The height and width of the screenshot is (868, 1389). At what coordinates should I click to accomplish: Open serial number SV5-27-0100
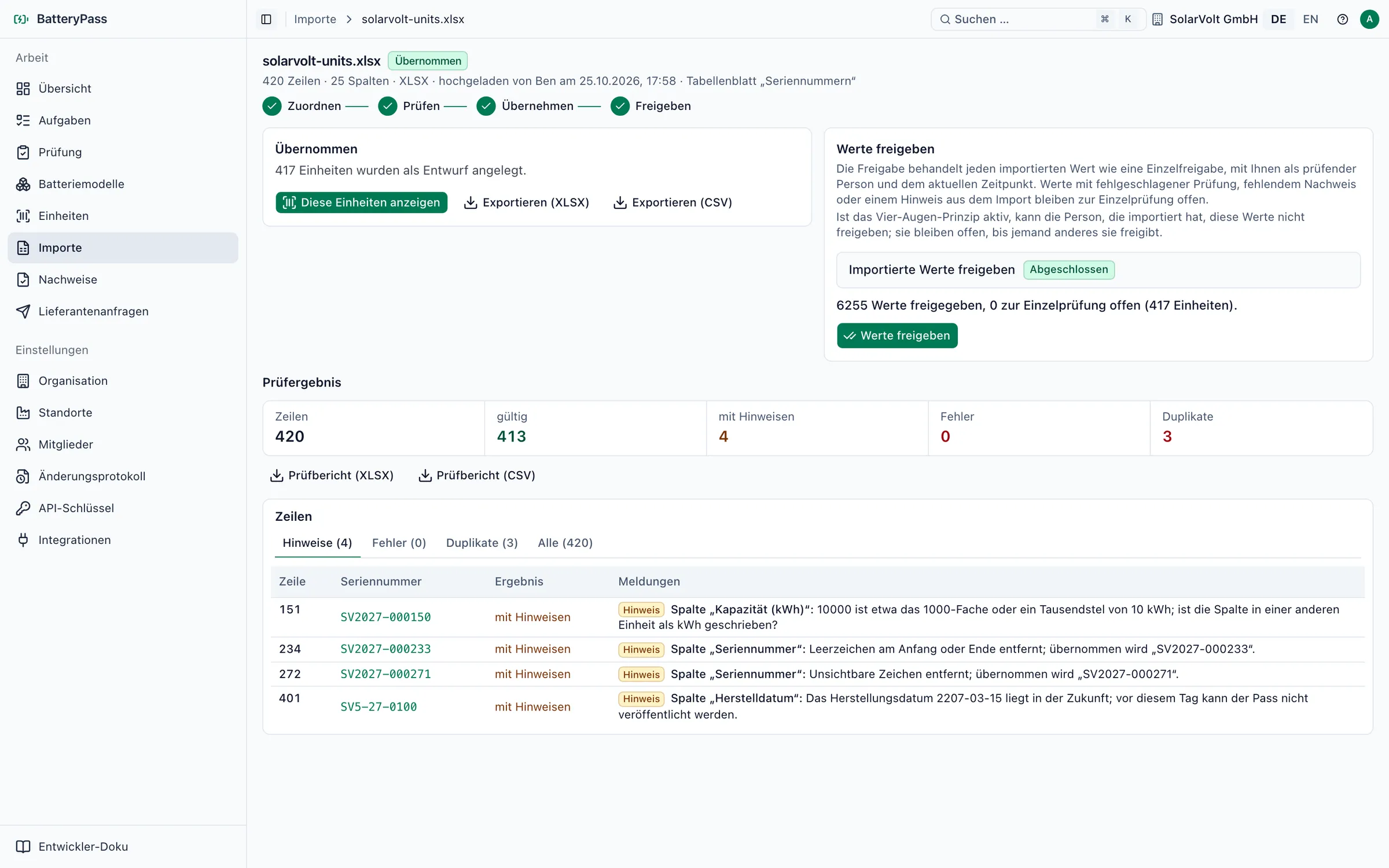click(379, 707)
